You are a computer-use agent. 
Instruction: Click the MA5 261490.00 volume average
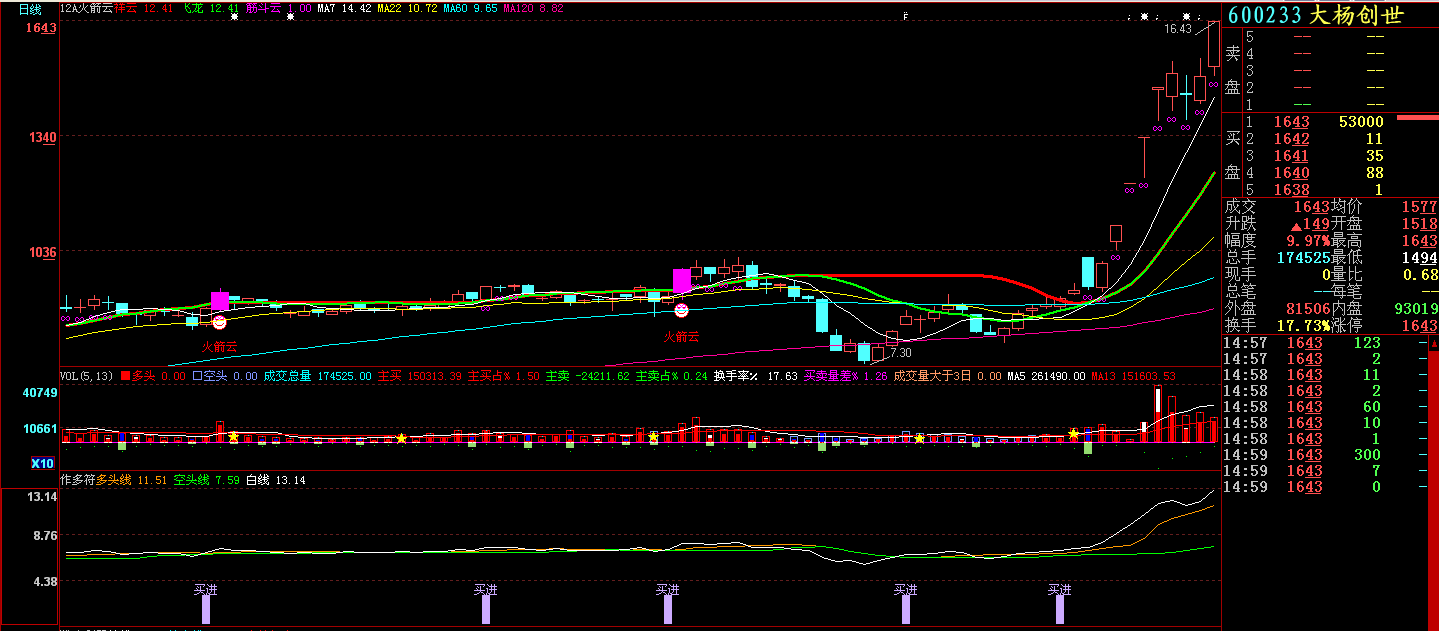point(1046,376)
